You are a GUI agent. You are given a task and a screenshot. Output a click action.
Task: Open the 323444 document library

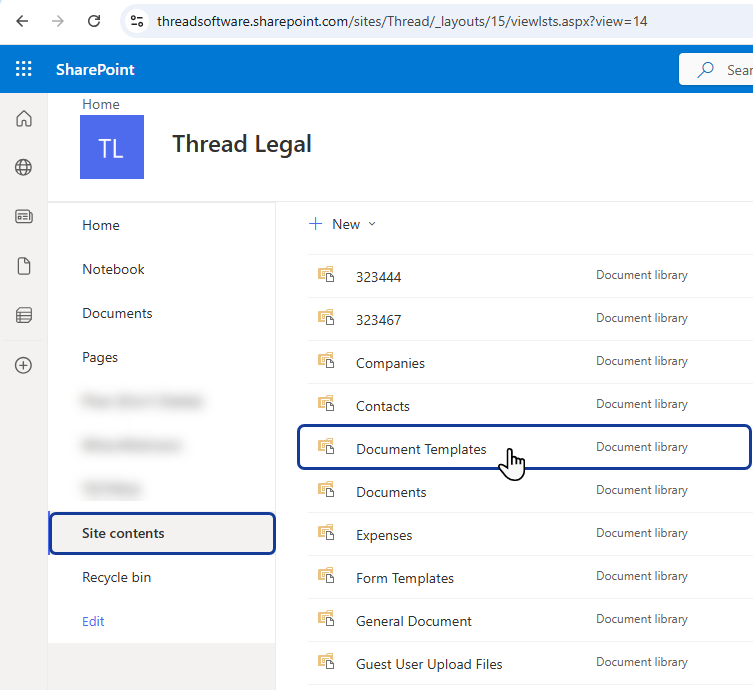[x=378, y=277]
